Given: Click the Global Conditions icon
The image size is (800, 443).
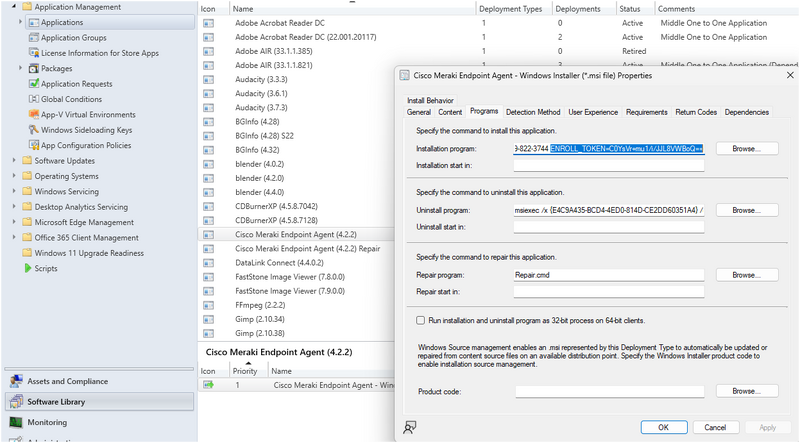Looking at the screenshot, I should (34, 99).
